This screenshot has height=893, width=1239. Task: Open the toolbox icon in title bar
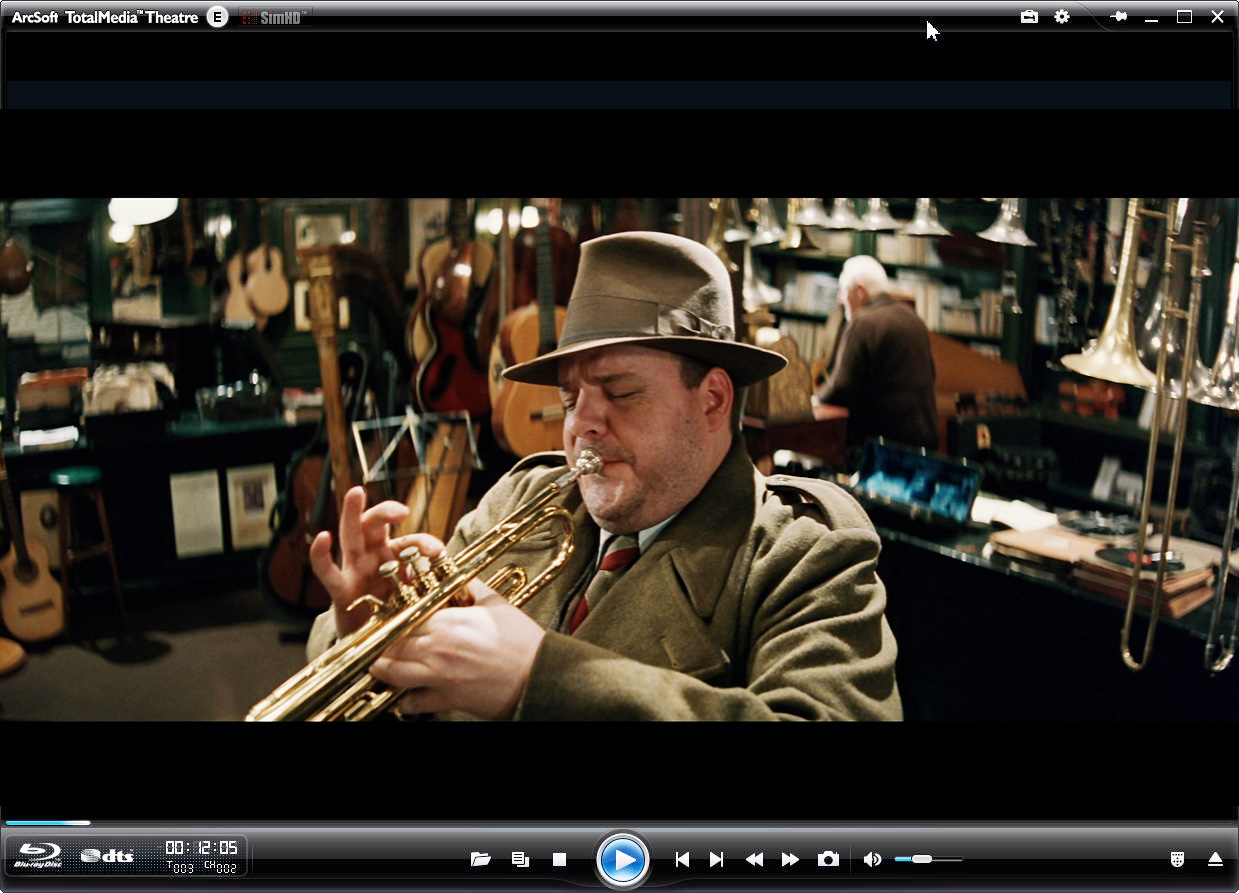(x=1029, y=17)
